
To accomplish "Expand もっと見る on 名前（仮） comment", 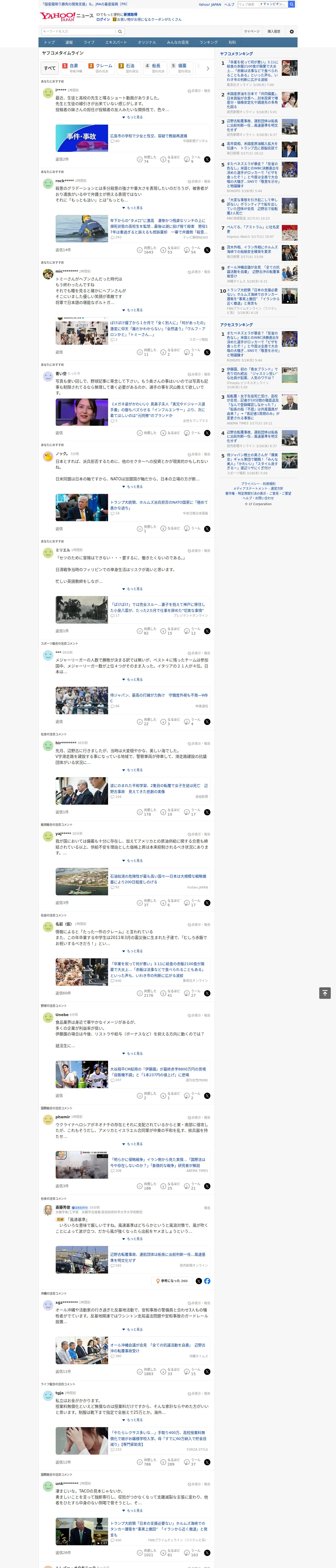I will tap(132, 952).
